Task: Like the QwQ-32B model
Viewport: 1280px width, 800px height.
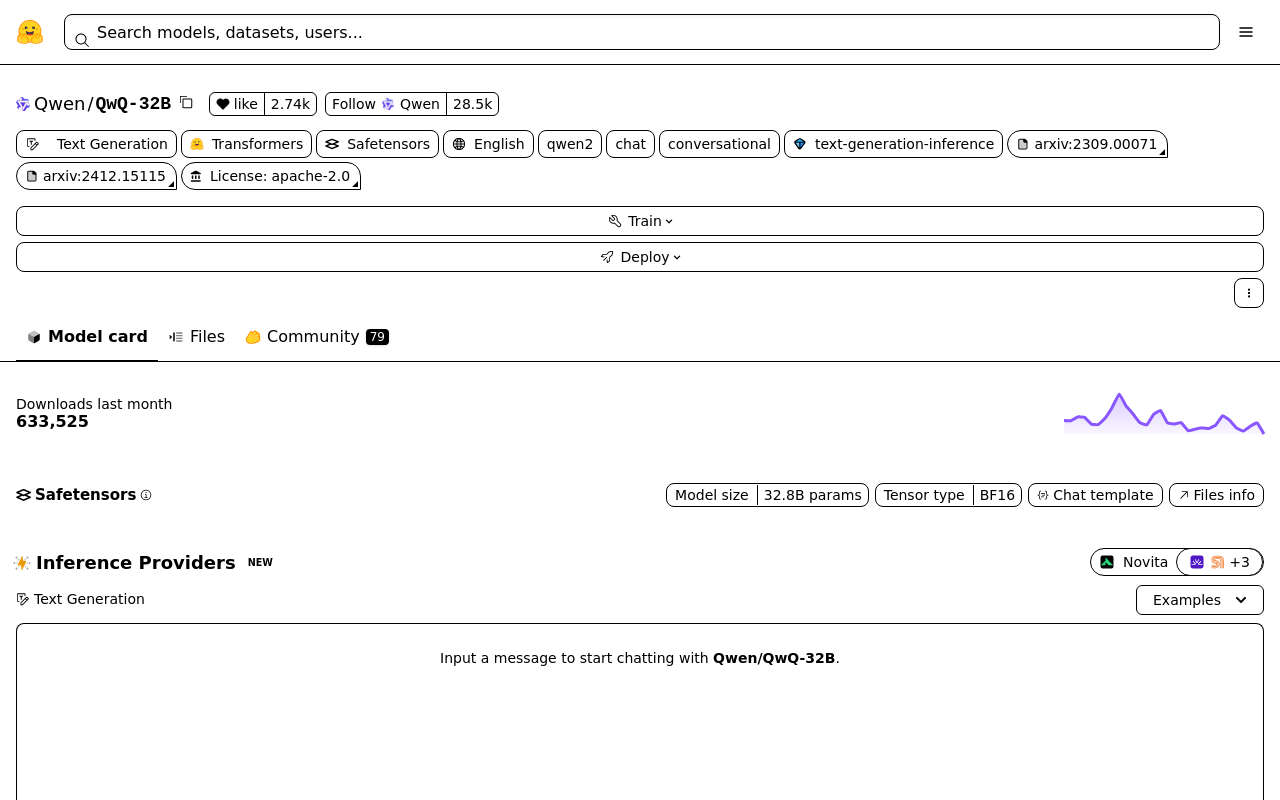Action: (237, 104)
